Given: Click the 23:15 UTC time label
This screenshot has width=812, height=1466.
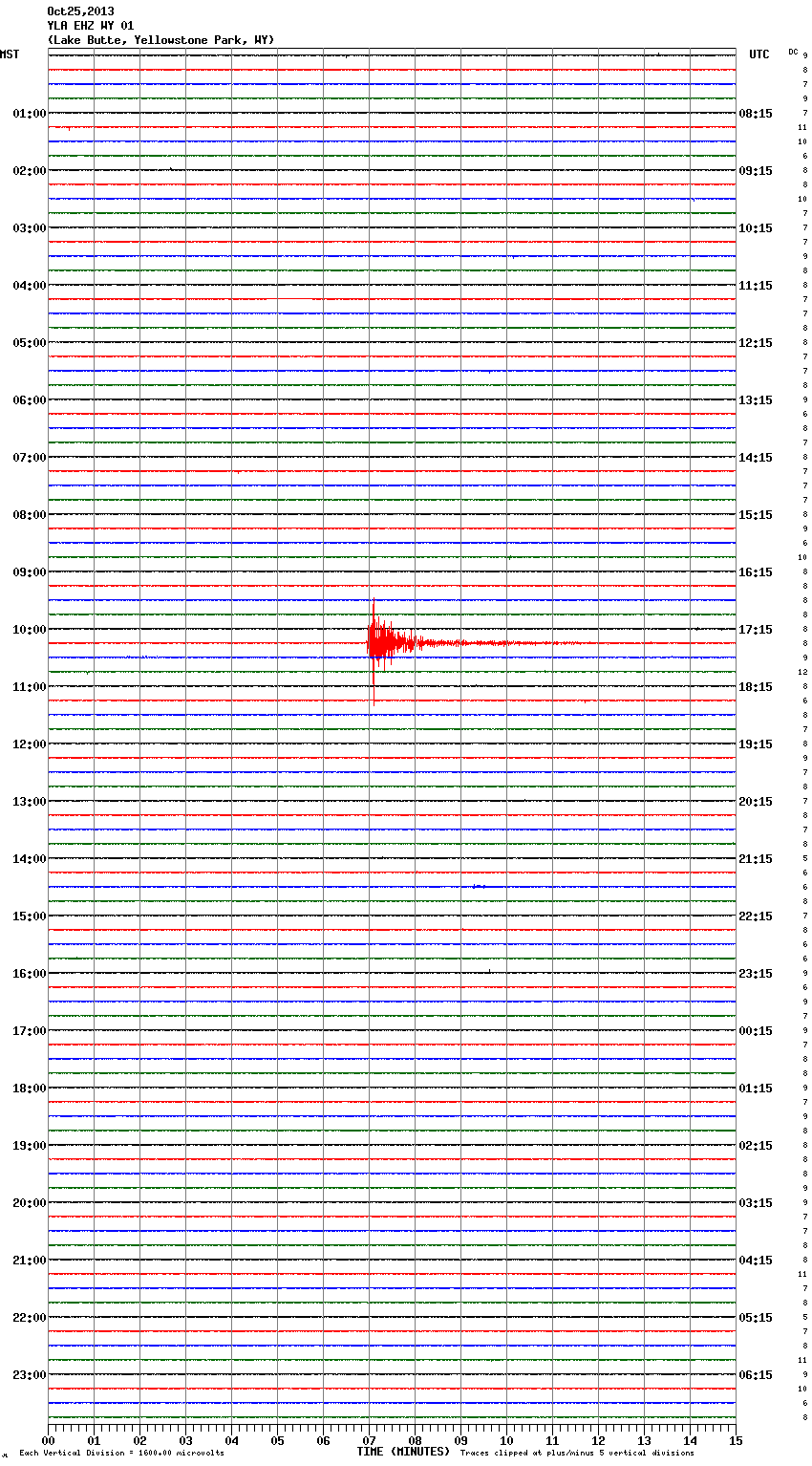Looking at the screenshot, I should coord(756,974).
